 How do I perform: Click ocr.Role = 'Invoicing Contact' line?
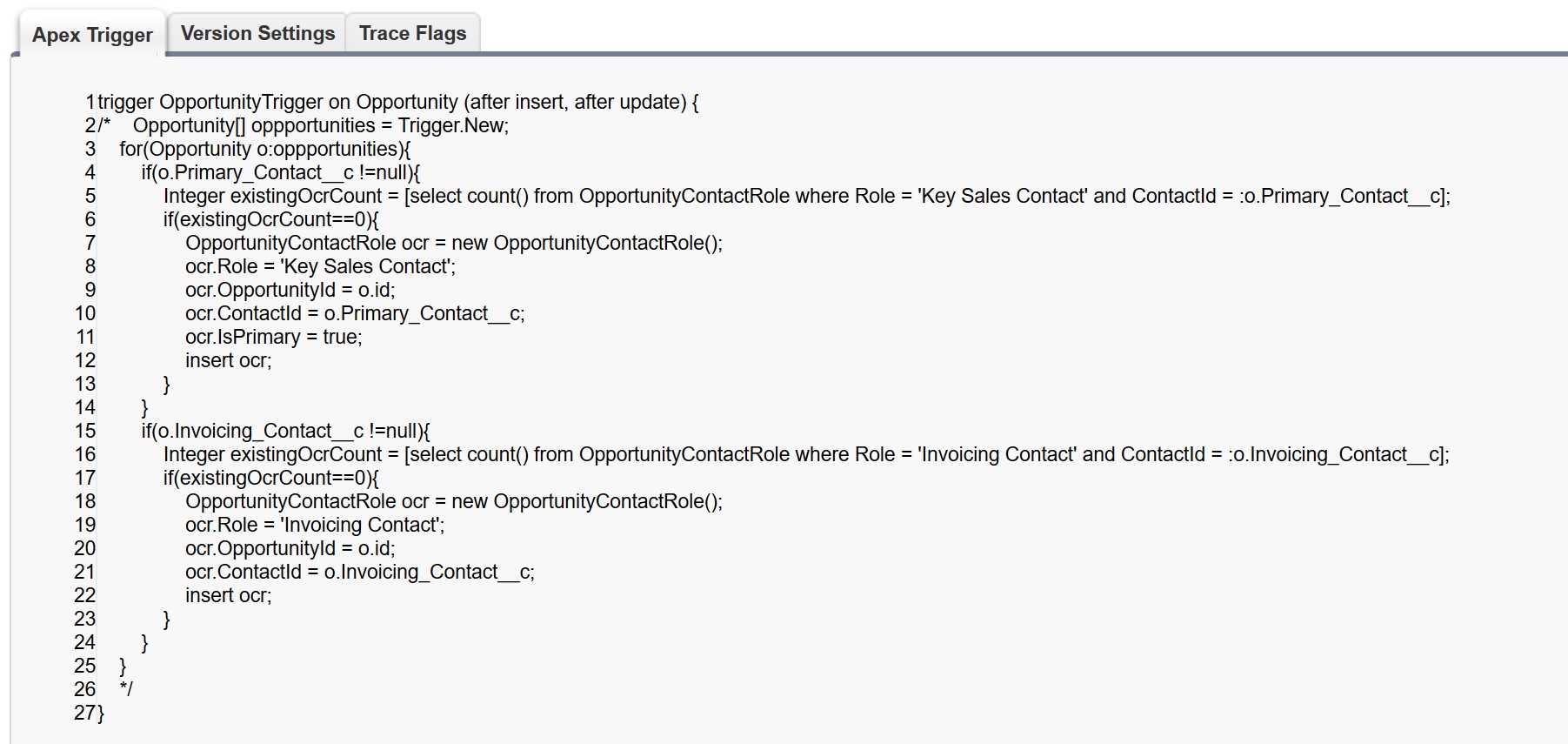pos(315,525)
